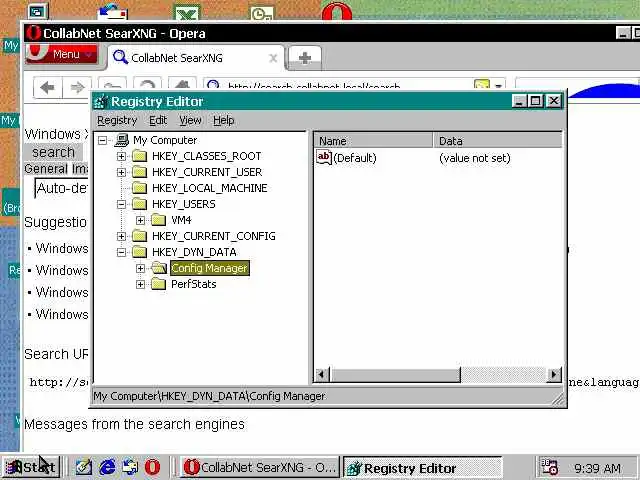The height and width of the screenshot is (480, 640).
Task: Open a new tab in Opera
Action: click(x=305, y=58)
